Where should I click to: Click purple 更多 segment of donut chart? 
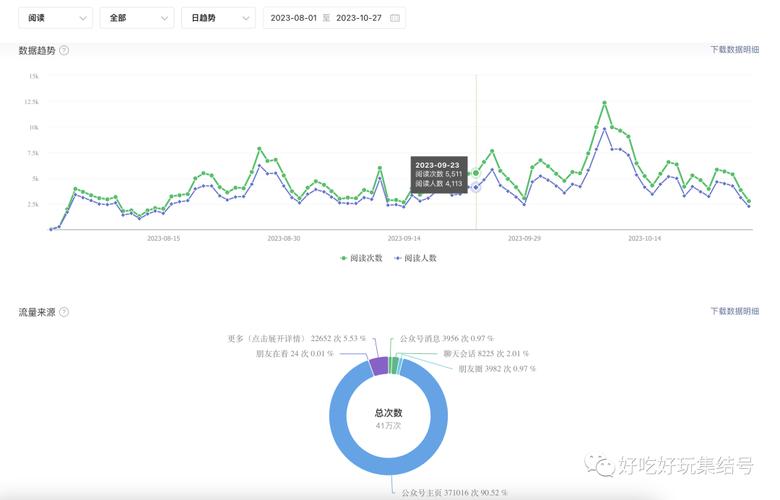[x=379, y=365]
